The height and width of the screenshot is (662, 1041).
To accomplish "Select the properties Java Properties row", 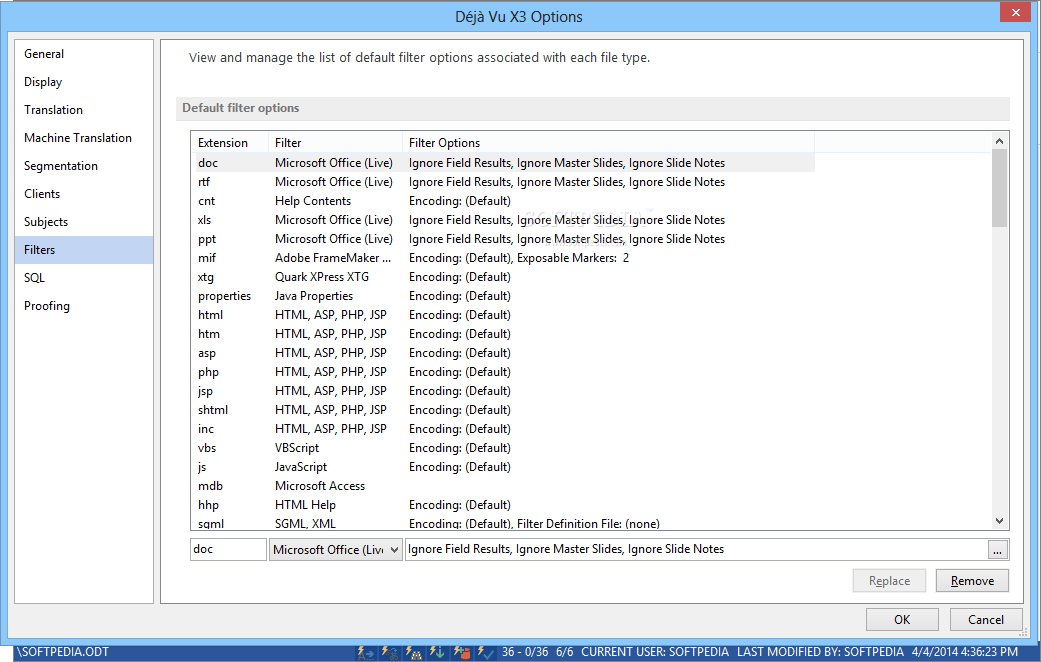I will tap(504, 296).
